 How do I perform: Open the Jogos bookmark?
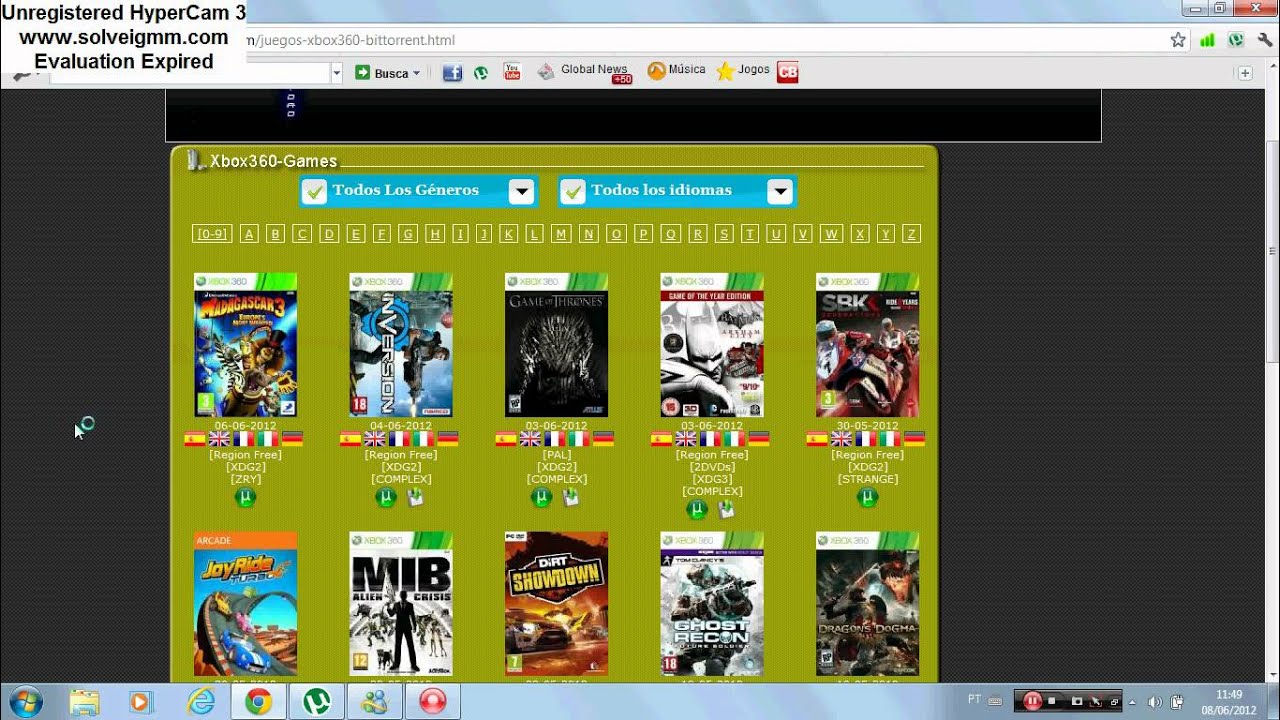[x=743, y=71]
